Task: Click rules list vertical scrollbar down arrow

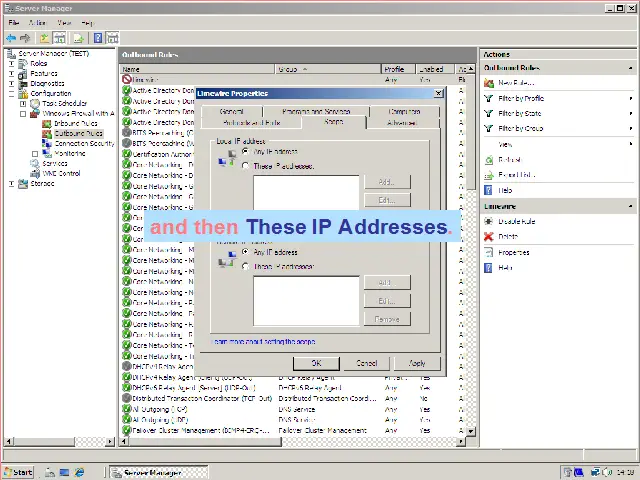Action: coord(471,431)
